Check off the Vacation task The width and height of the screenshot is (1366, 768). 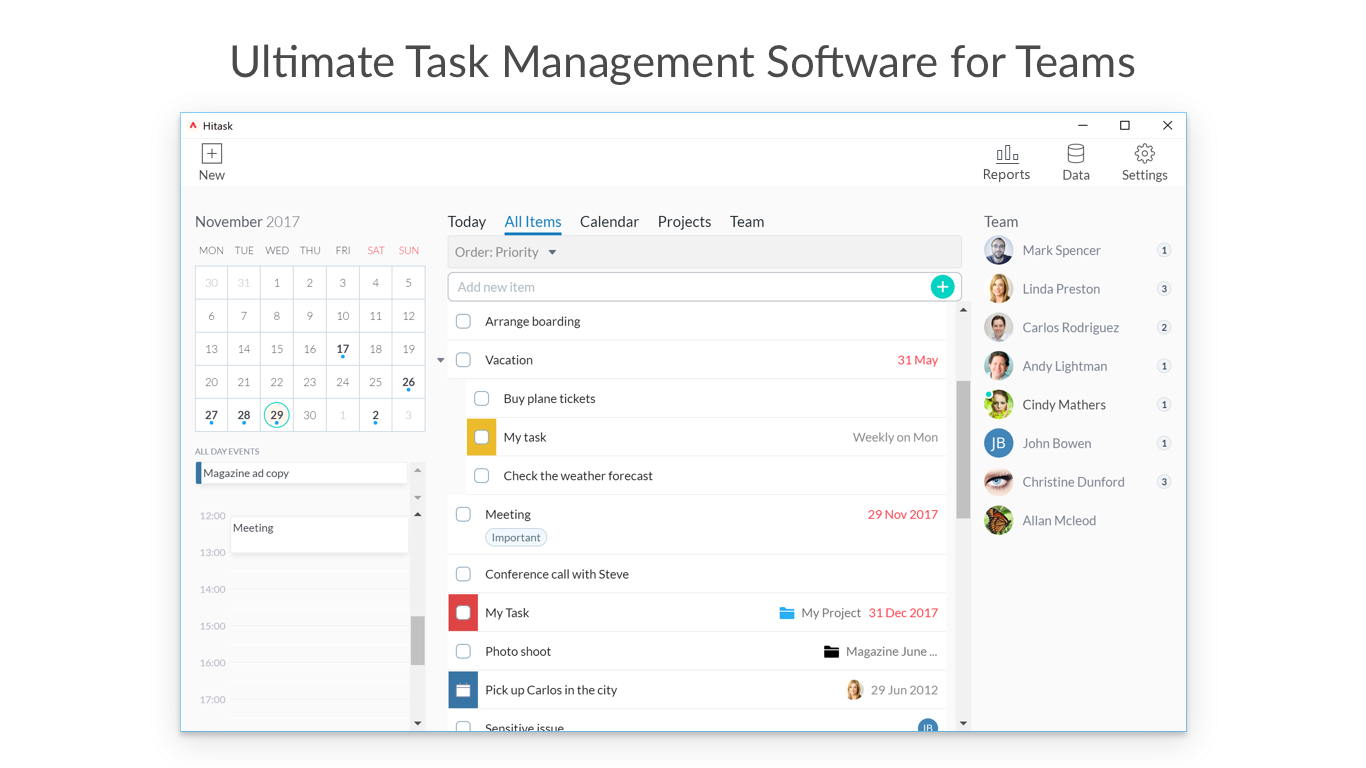pyautogui.click(x=463, y=360)
